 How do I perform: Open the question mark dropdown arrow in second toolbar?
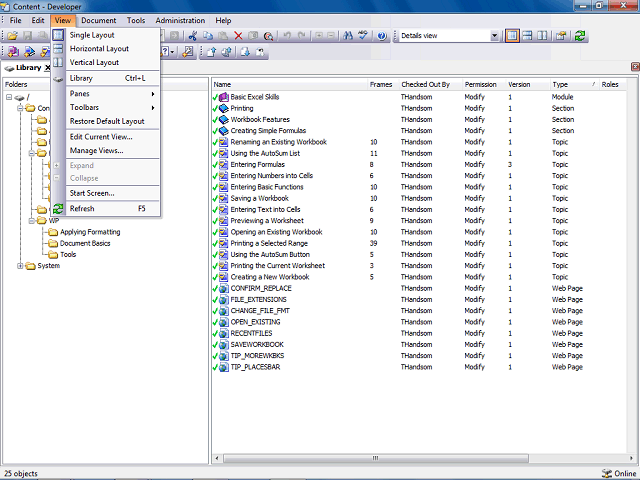[172, 52]
